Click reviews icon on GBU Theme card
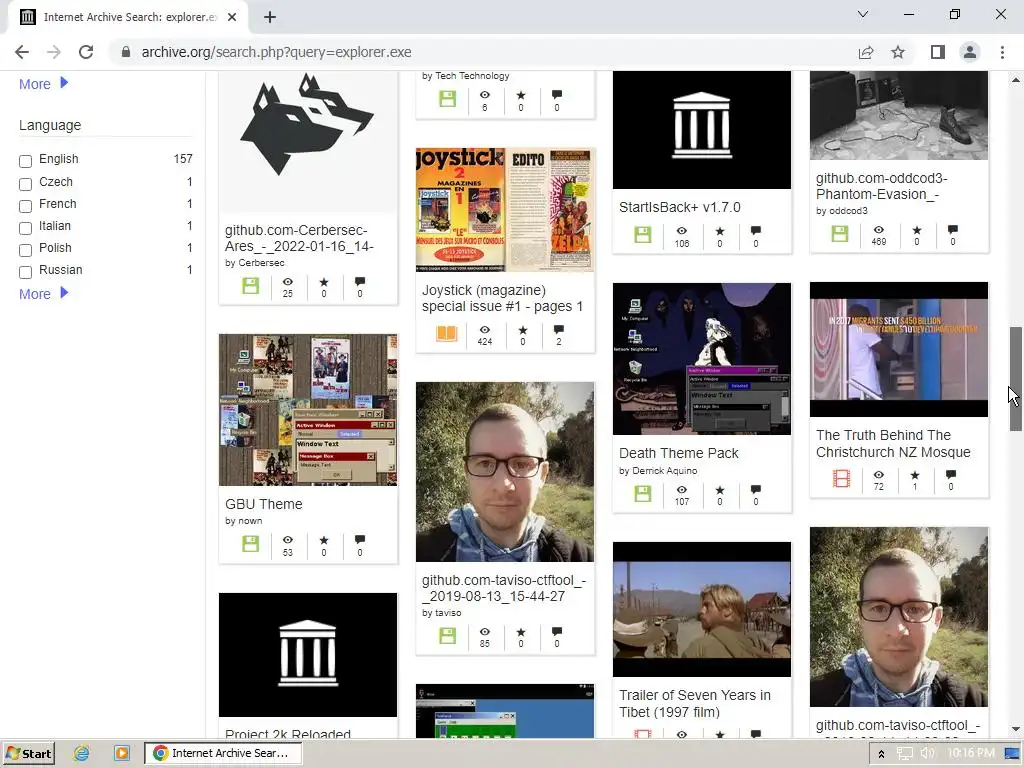 [x=360, y=539]
